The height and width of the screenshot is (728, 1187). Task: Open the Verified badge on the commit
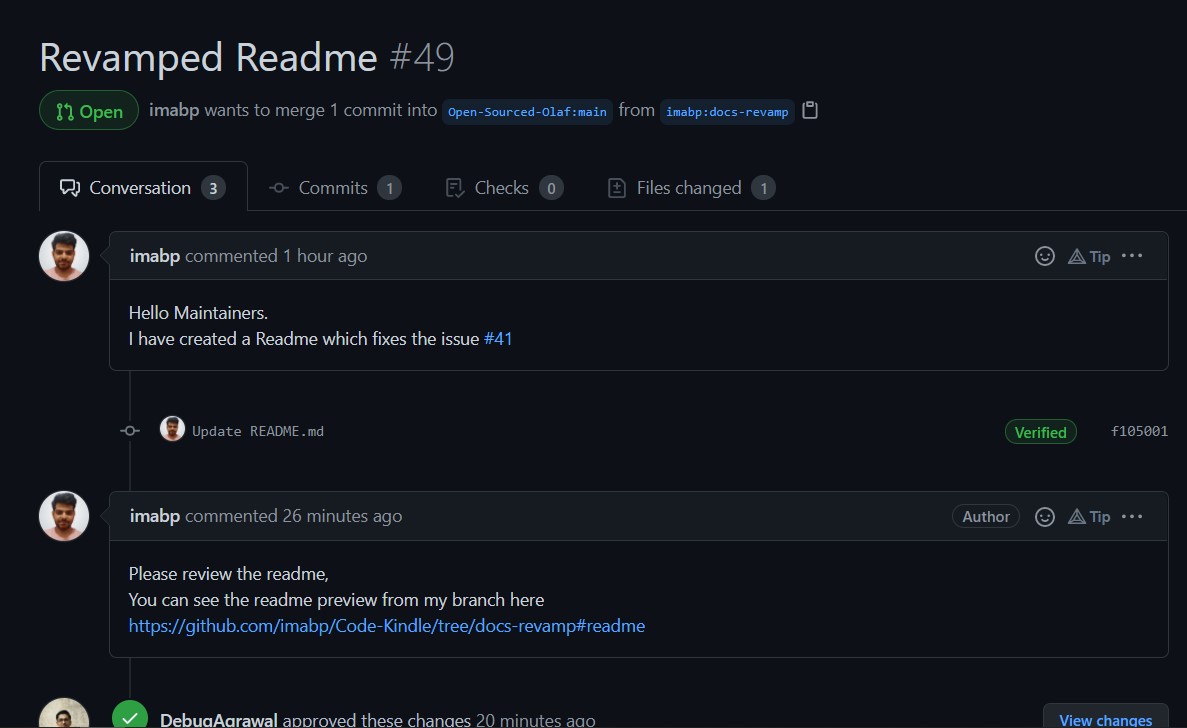click(1040, 431)
